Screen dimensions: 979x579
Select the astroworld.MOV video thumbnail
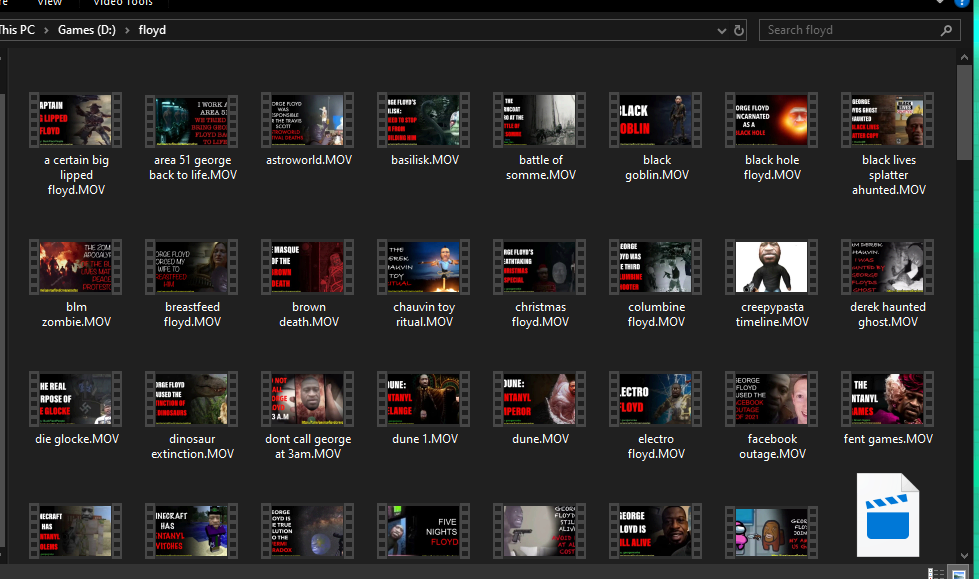[307, 121]
